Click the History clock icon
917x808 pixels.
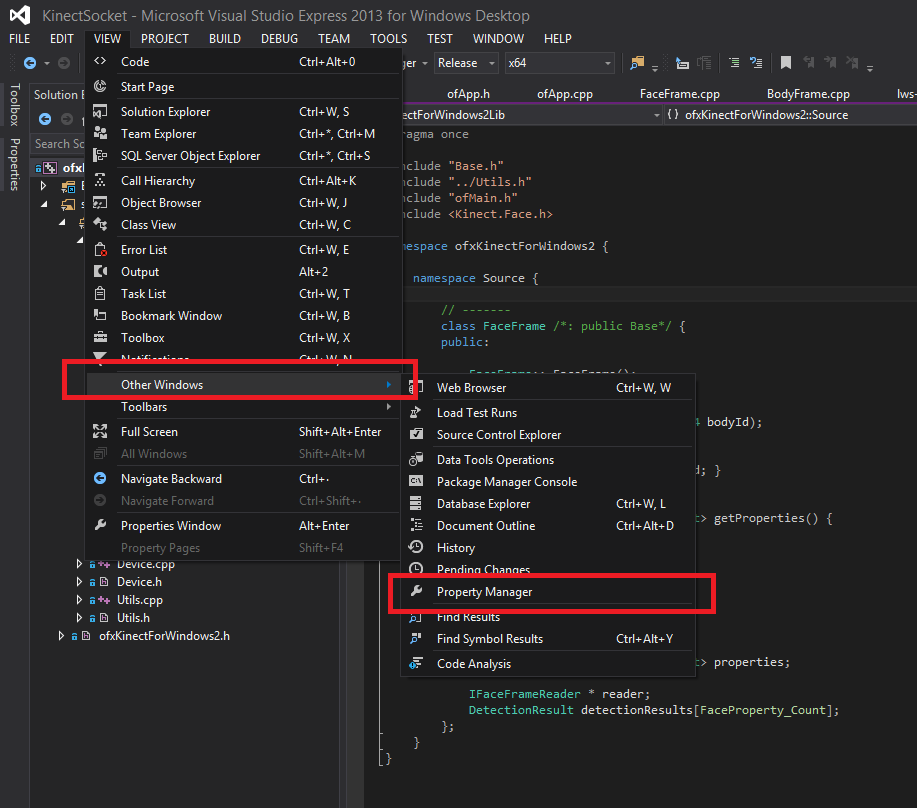[416, 547]
